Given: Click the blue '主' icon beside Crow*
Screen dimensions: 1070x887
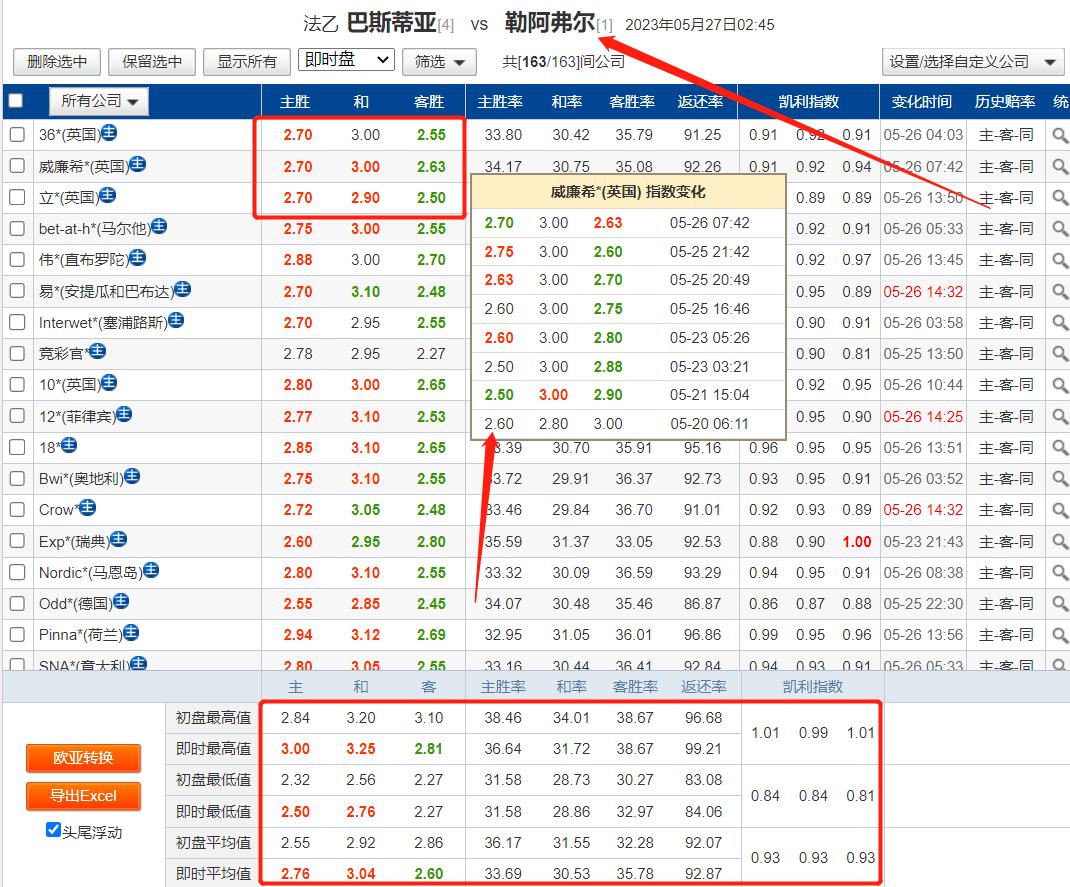Looking at the screenshot, I should tap(87, 508).
